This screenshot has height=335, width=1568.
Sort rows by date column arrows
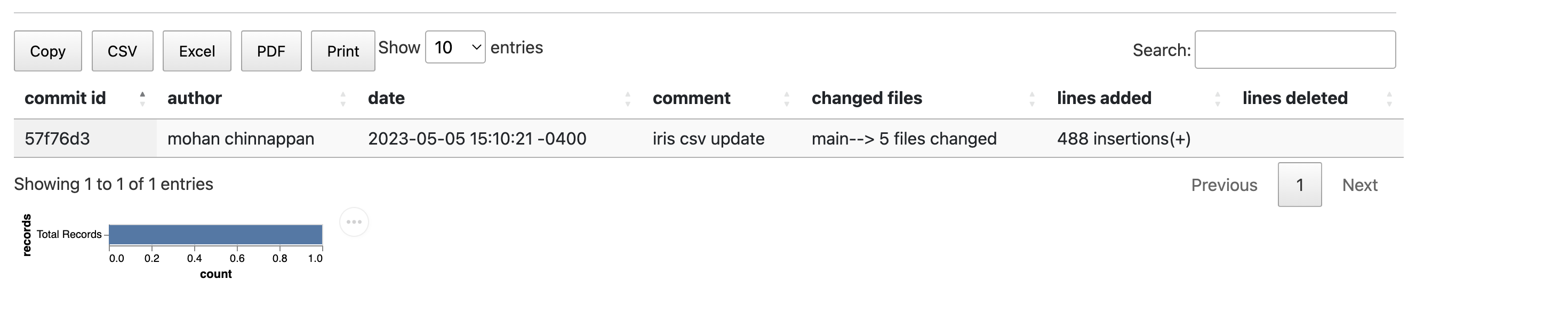click(x=628, y=99)
